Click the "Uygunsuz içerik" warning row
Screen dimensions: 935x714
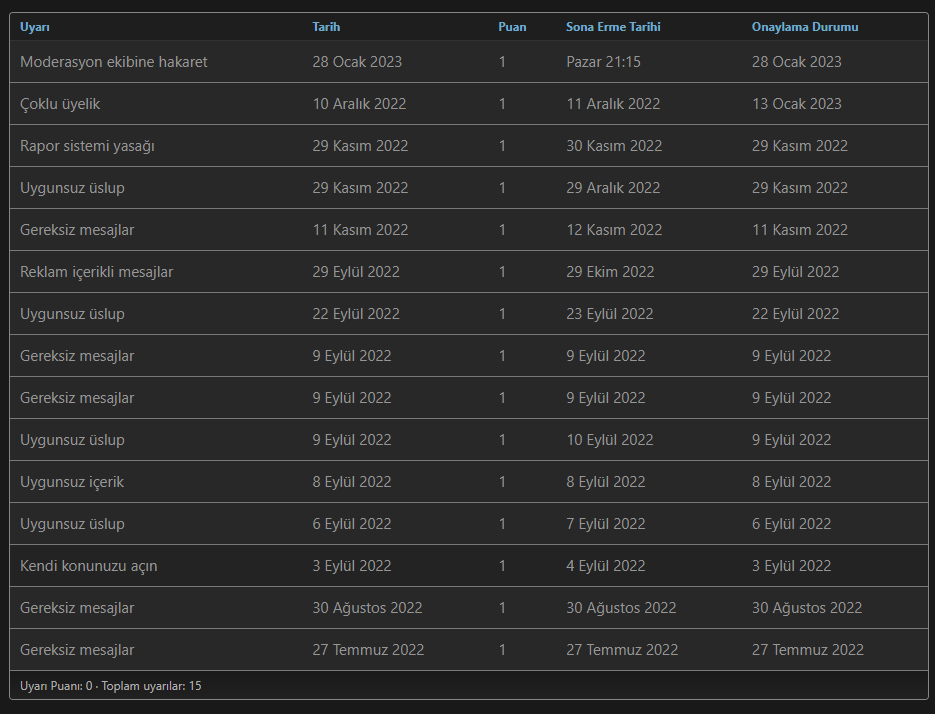[x=72, y=482]
